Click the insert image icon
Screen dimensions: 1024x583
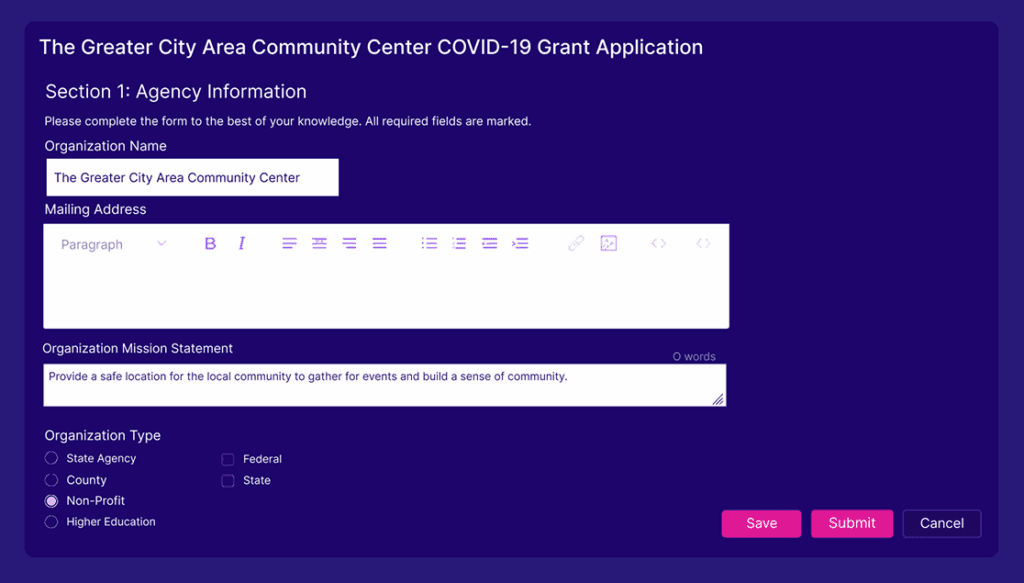(x=608, y=244)
